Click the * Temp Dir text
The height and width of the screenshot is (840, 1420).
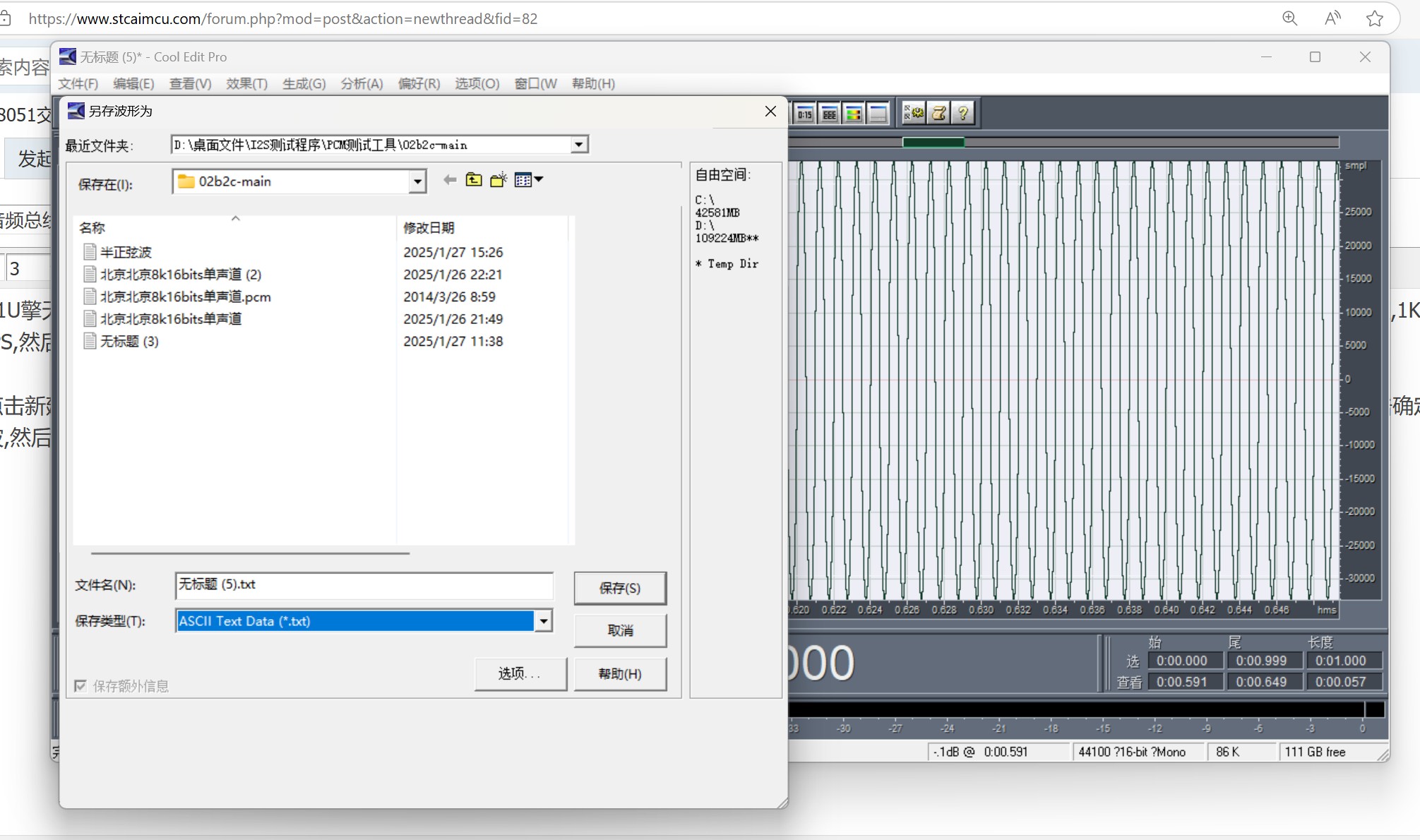[727, 264]
